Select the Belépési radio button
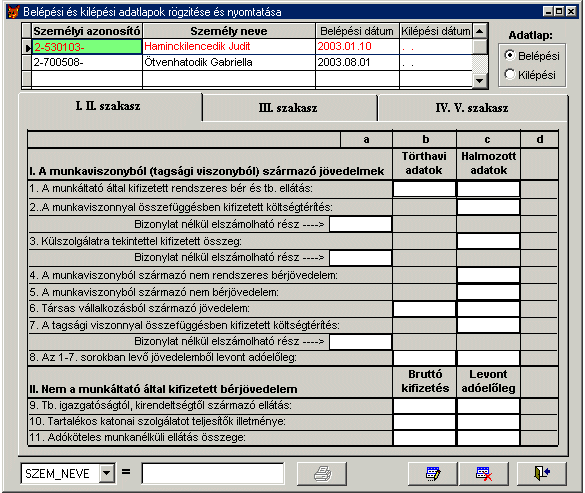Screen dimensions: 585x493 point(509,55)
